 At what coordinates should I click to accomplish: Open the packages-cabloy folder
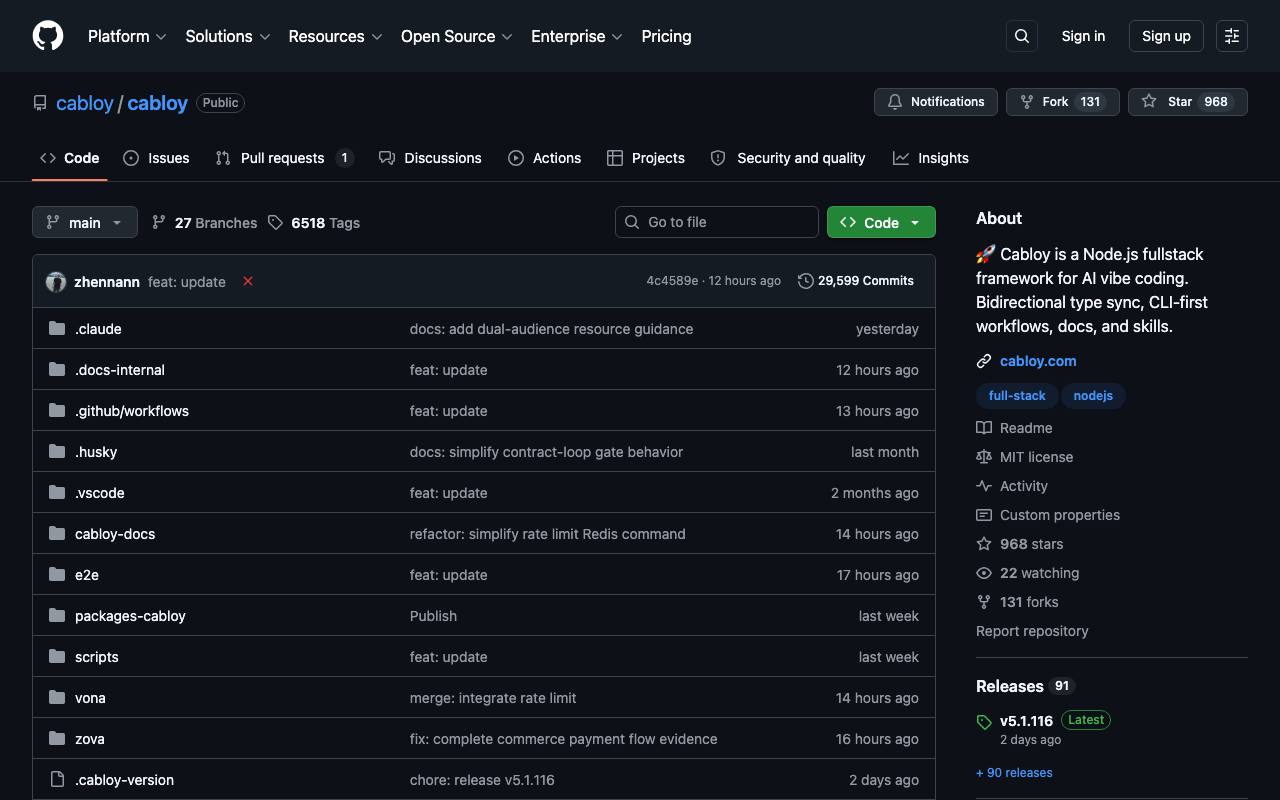(130, 616)
